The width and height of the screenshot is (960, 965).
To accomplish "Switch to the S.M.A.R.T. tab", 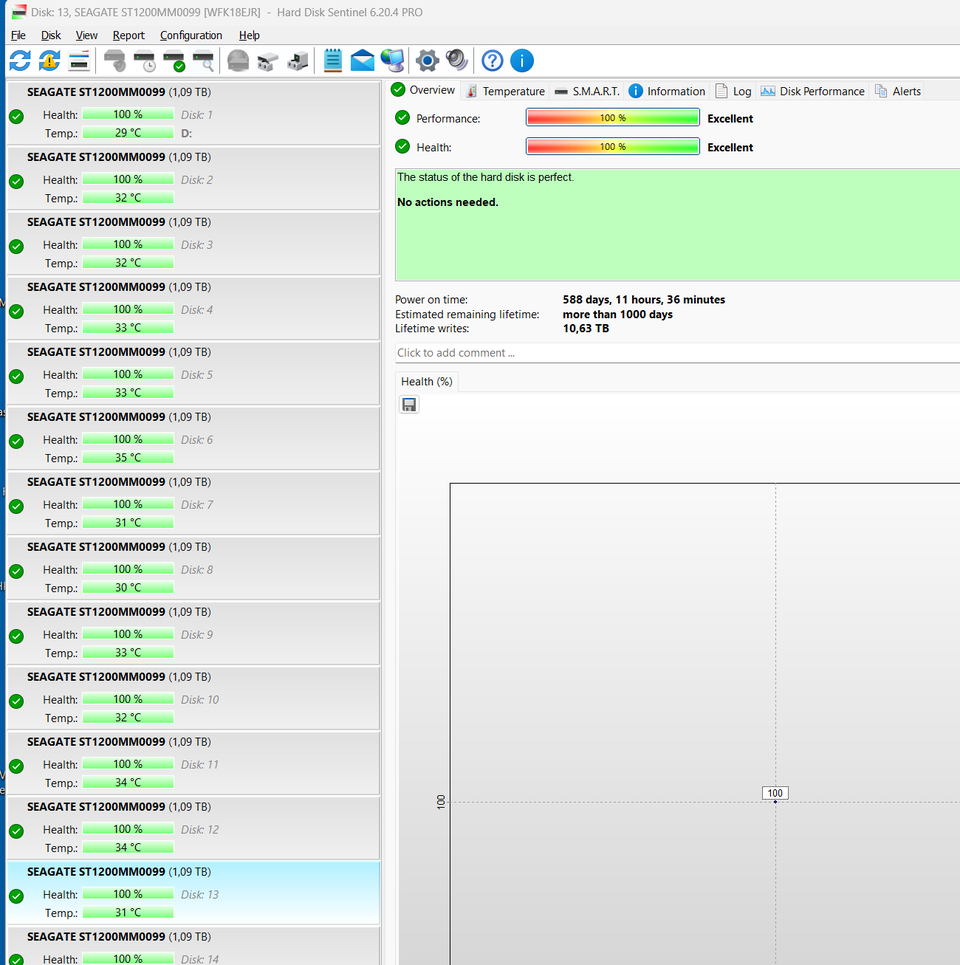I will 586,91.
